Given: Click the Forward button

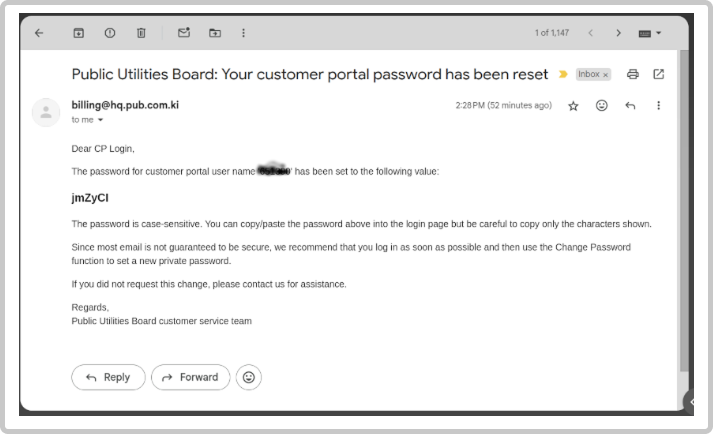Looking at the screenshot, I should coord(190,377).
